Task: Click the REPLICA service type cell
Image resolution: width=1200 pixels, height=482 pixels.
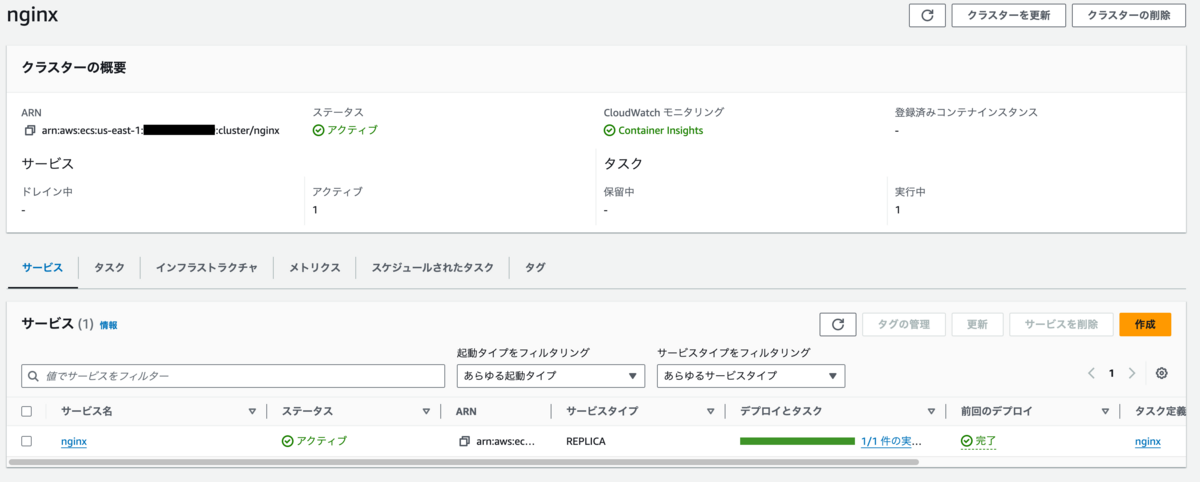Action: (586, 441)
